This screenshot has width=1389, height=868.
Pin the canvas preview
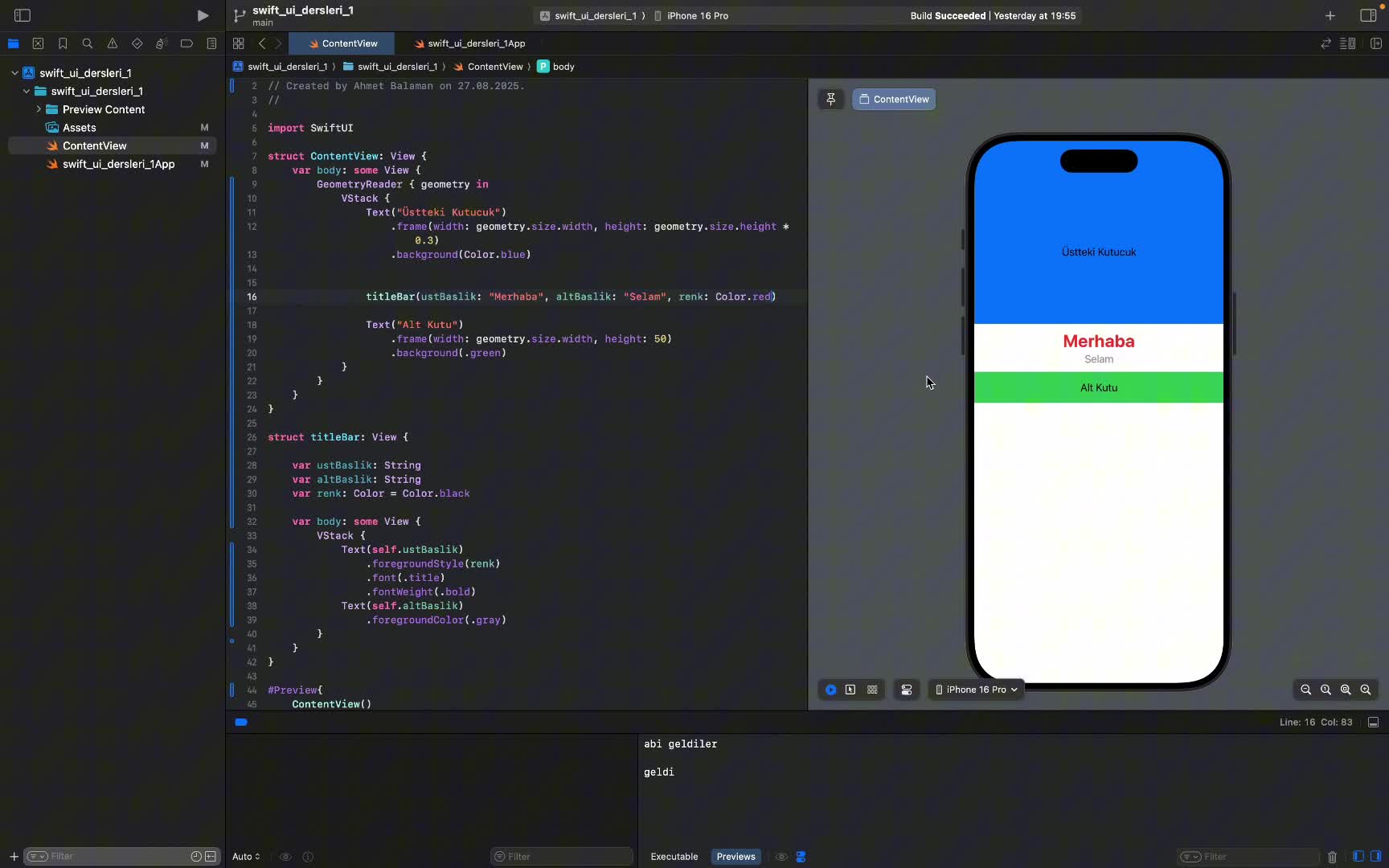click(831, 99)
